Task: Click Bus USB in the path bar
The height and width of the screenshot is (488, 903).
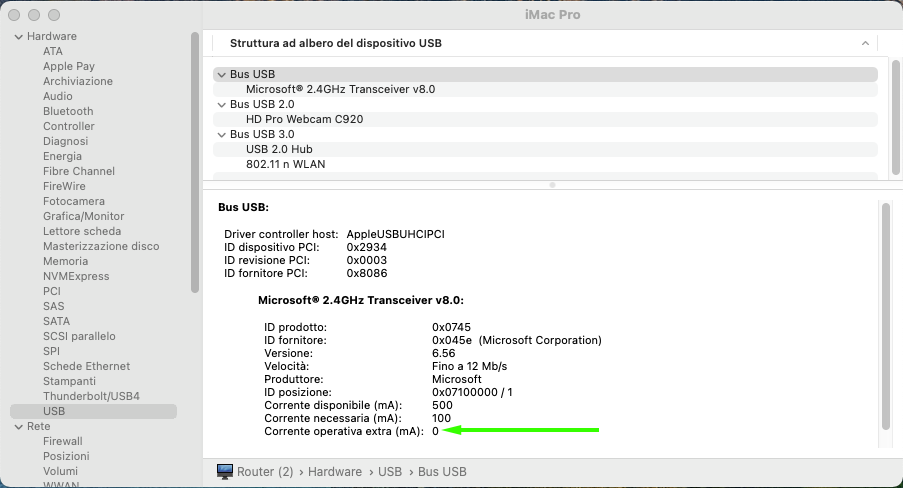Action: (442, 471)
